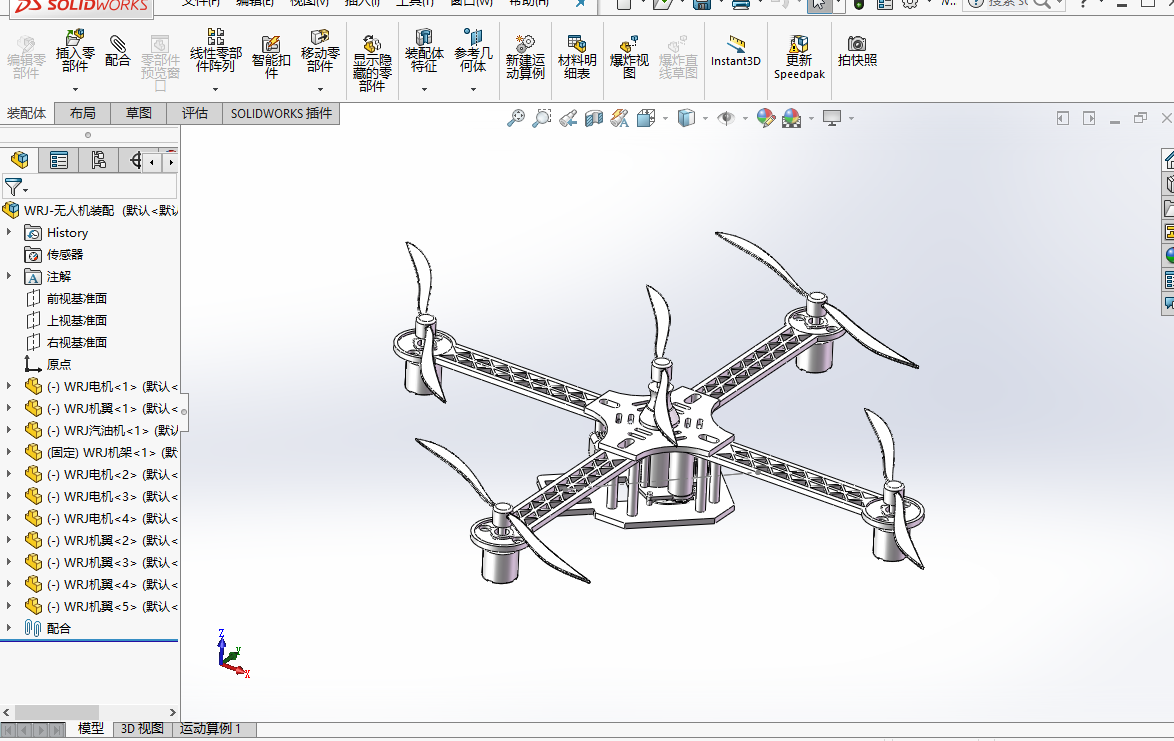The image size is (1174, 741).
Task: Open the PropertyManager tab icon
Action: click(x=58, y=160)
